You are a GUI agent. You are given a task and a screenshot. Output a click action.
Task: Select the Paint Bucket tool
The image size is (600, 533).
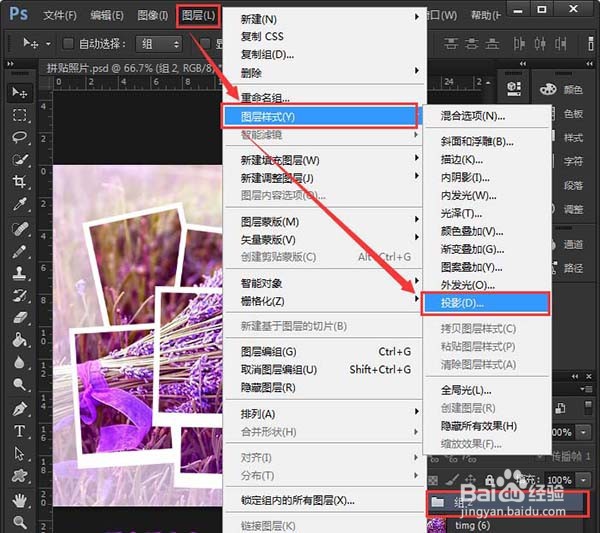click(19, 339)
